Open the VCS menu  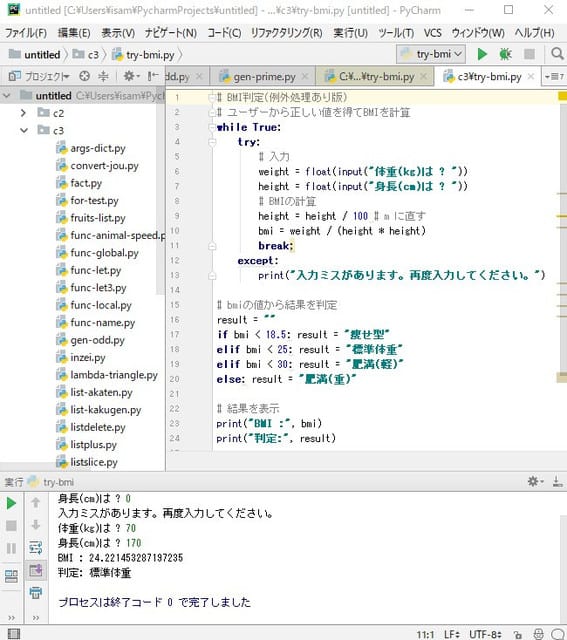pyautogui.click(x=432, y=33)
